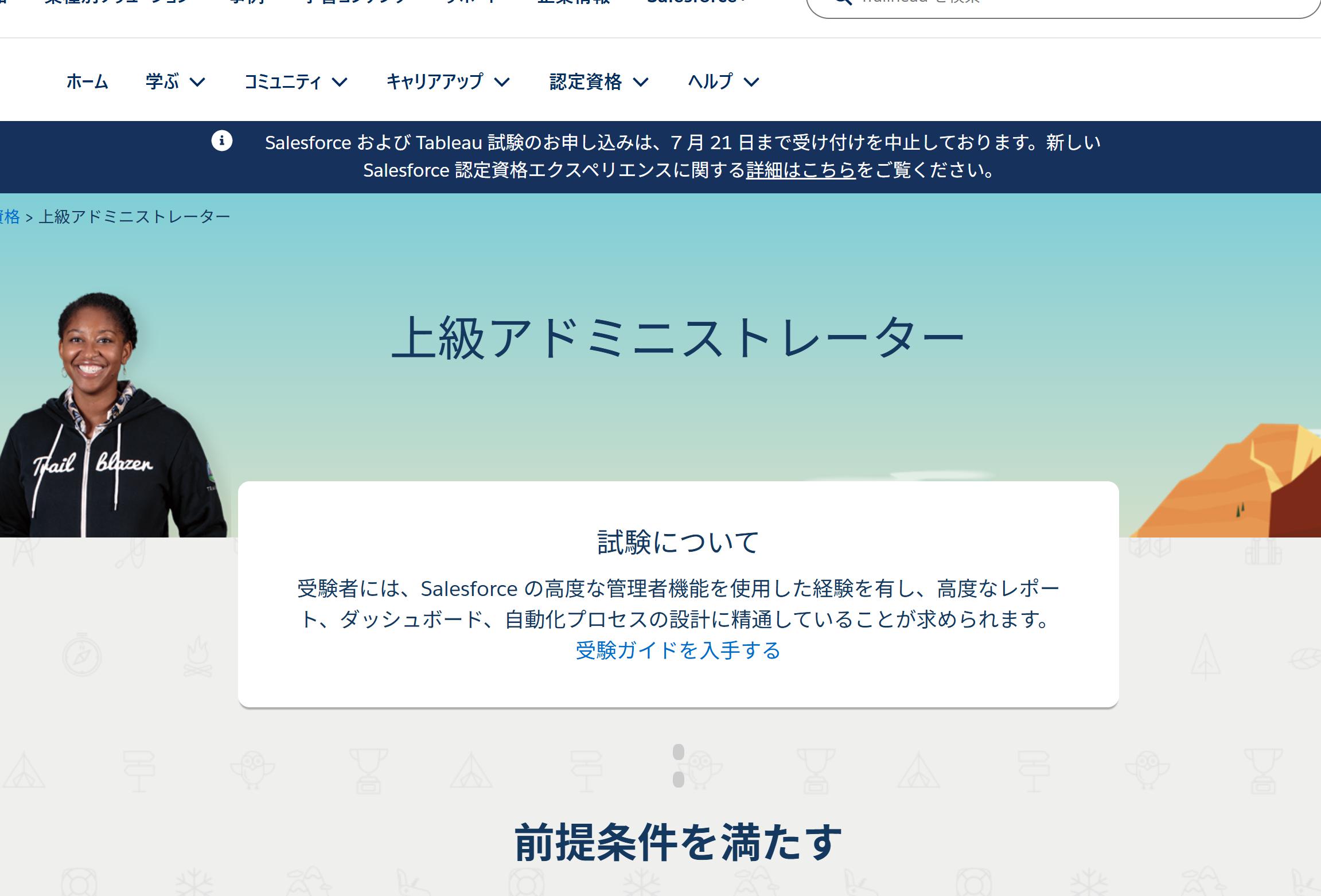Screen dimensions: 1321x896
Task: Expand the chevron next to ヘルプ
Action: 751,83
